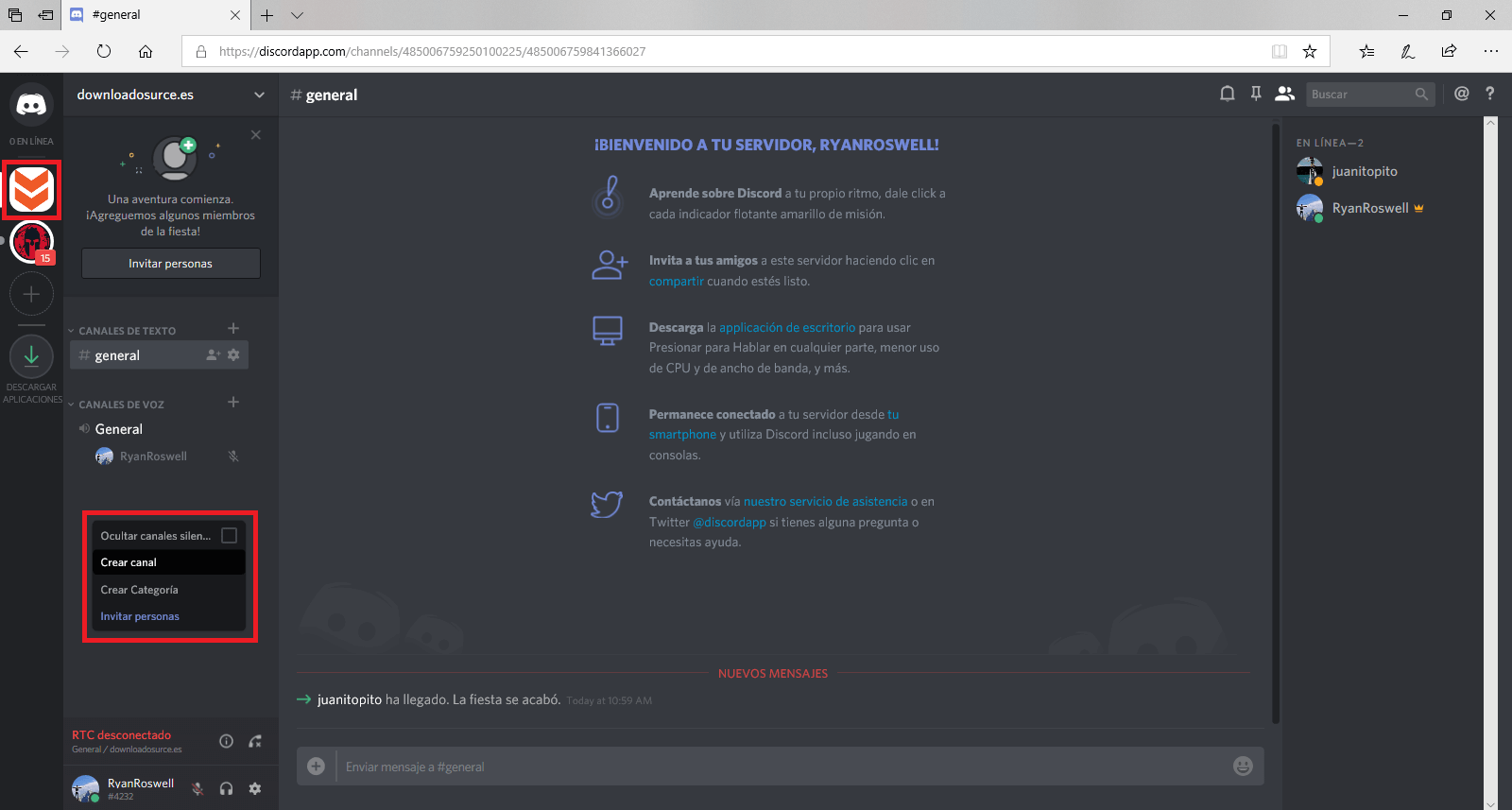Image resolution: width=1512 pixels, height=810 pixels.
Task: Select Invitar personas in context menu
Action: (x=168, y=616)
